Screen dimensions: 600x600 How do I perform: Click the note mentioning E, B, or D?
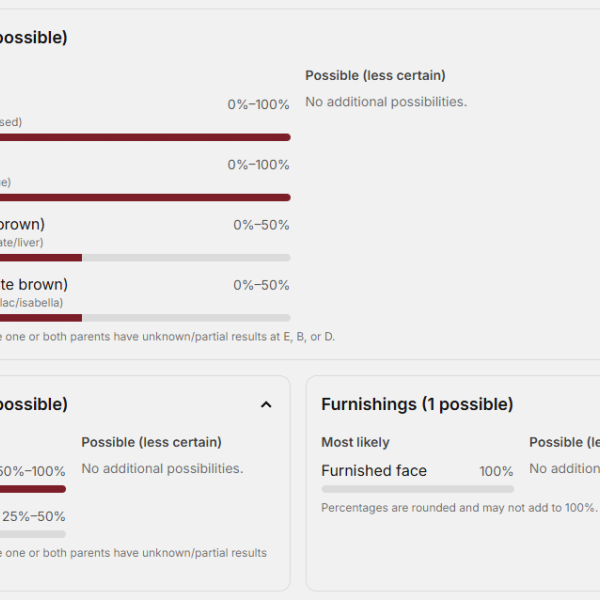click(x=167, y=337)
